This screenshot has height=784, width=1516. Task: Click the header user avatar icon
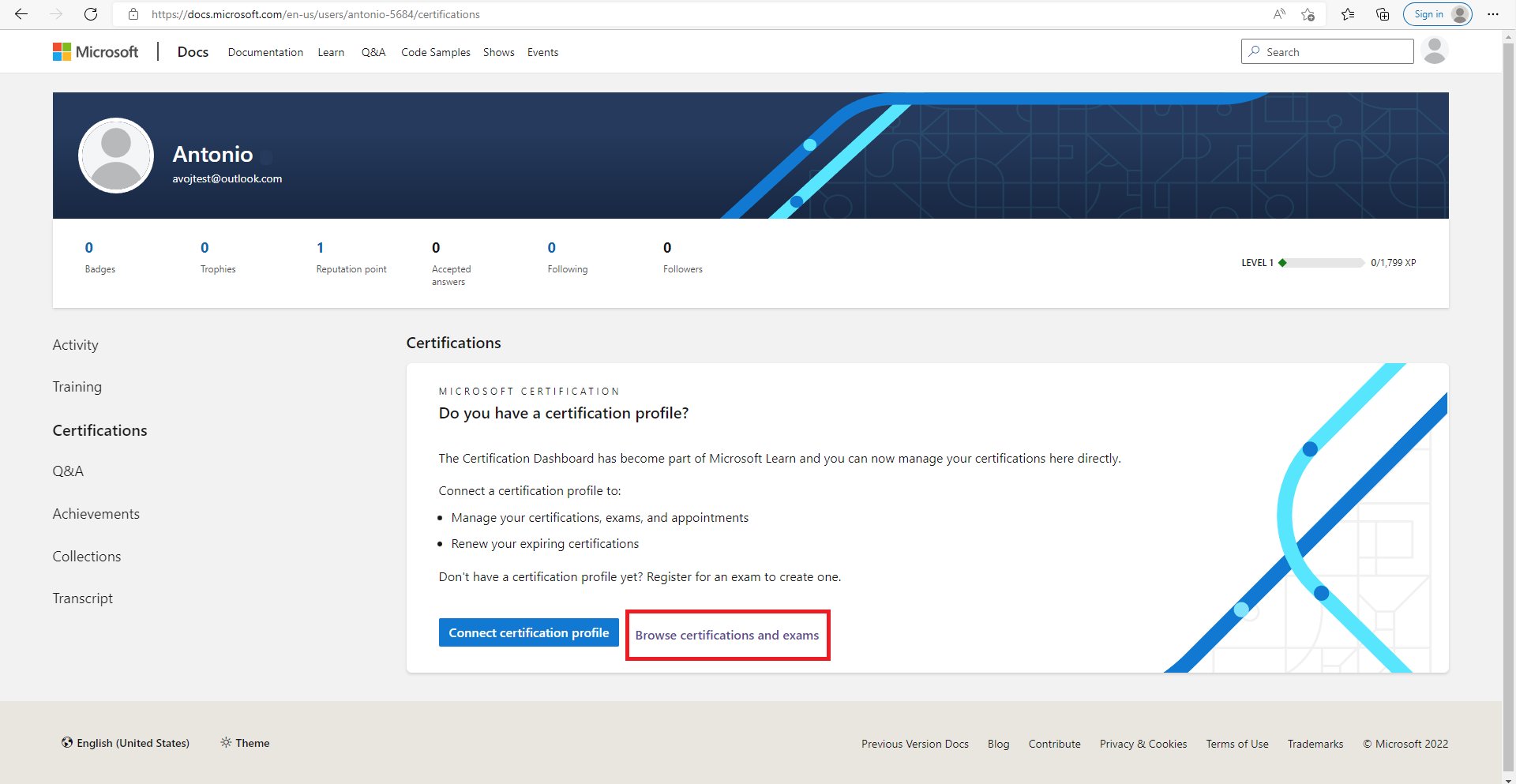click(x=1434, y=51)
